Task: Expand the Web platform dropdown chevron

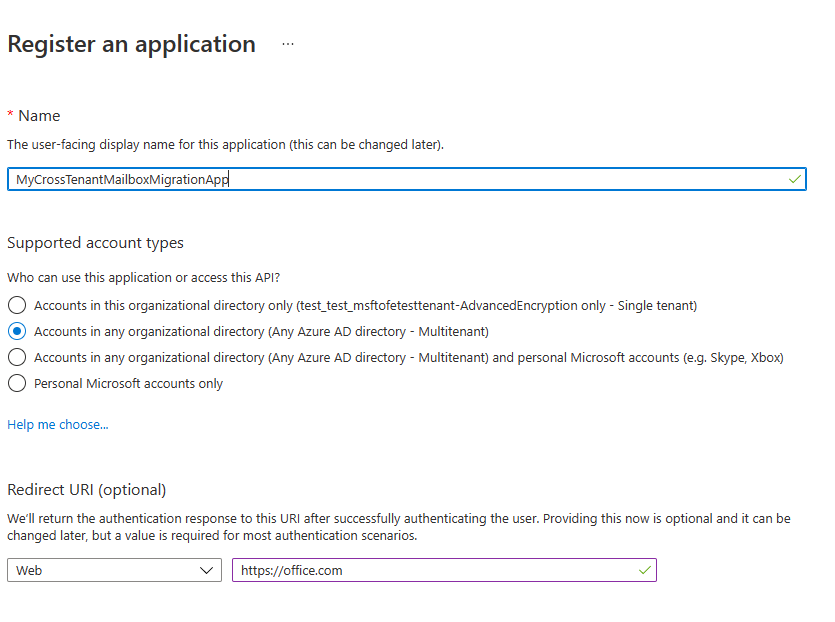Action: (x=207, y=570)
